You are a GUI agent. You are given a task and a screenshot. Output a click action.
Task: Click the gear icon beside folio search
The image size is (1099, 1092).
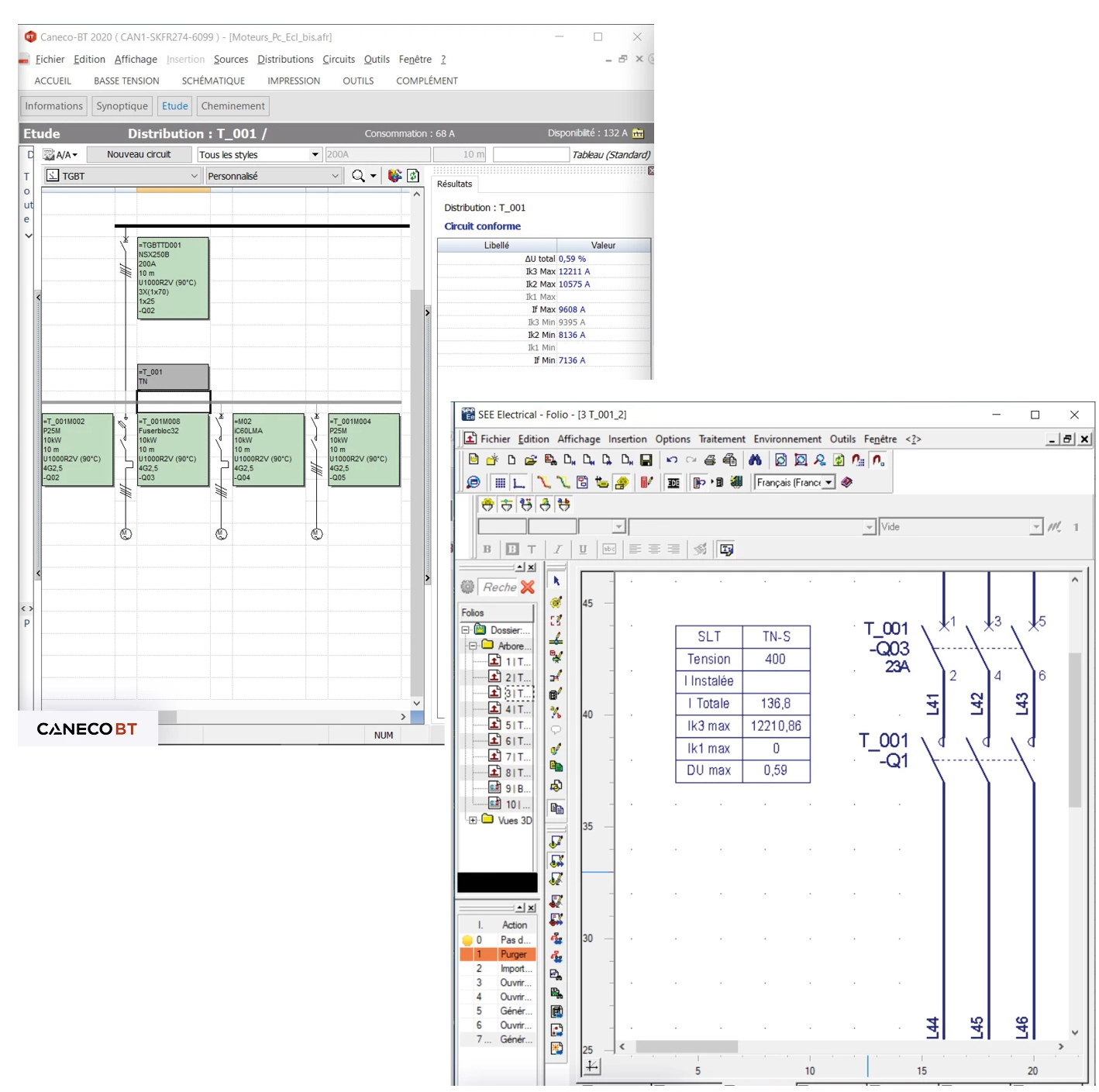[x=467, y=587]
